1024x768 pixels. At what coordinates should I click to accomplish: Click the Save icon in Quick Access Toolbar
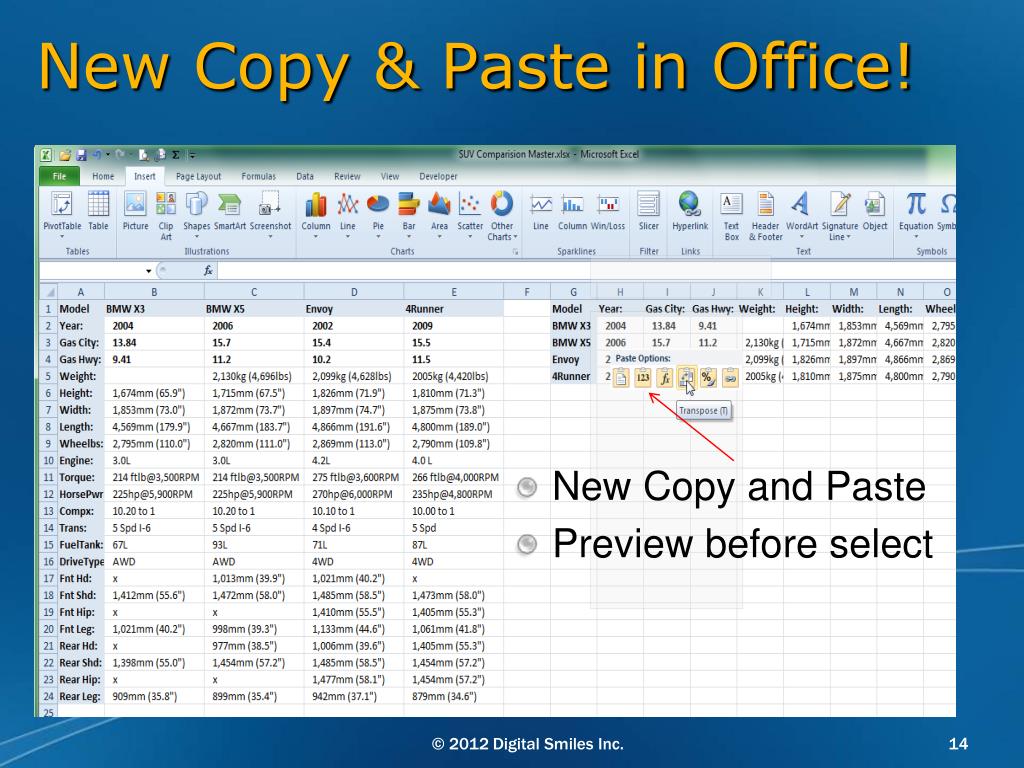click(x=82, y=155)
